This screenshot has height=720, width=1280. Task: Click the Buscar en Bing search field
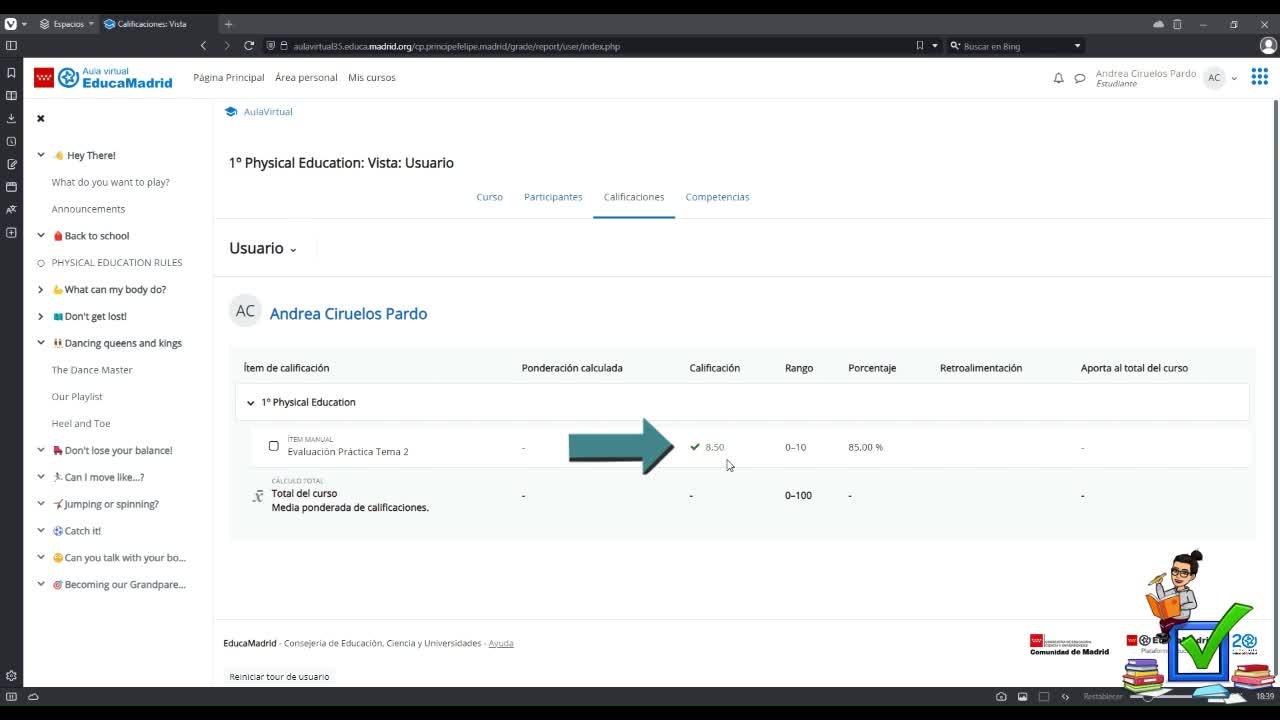[x=1015, y=46]
